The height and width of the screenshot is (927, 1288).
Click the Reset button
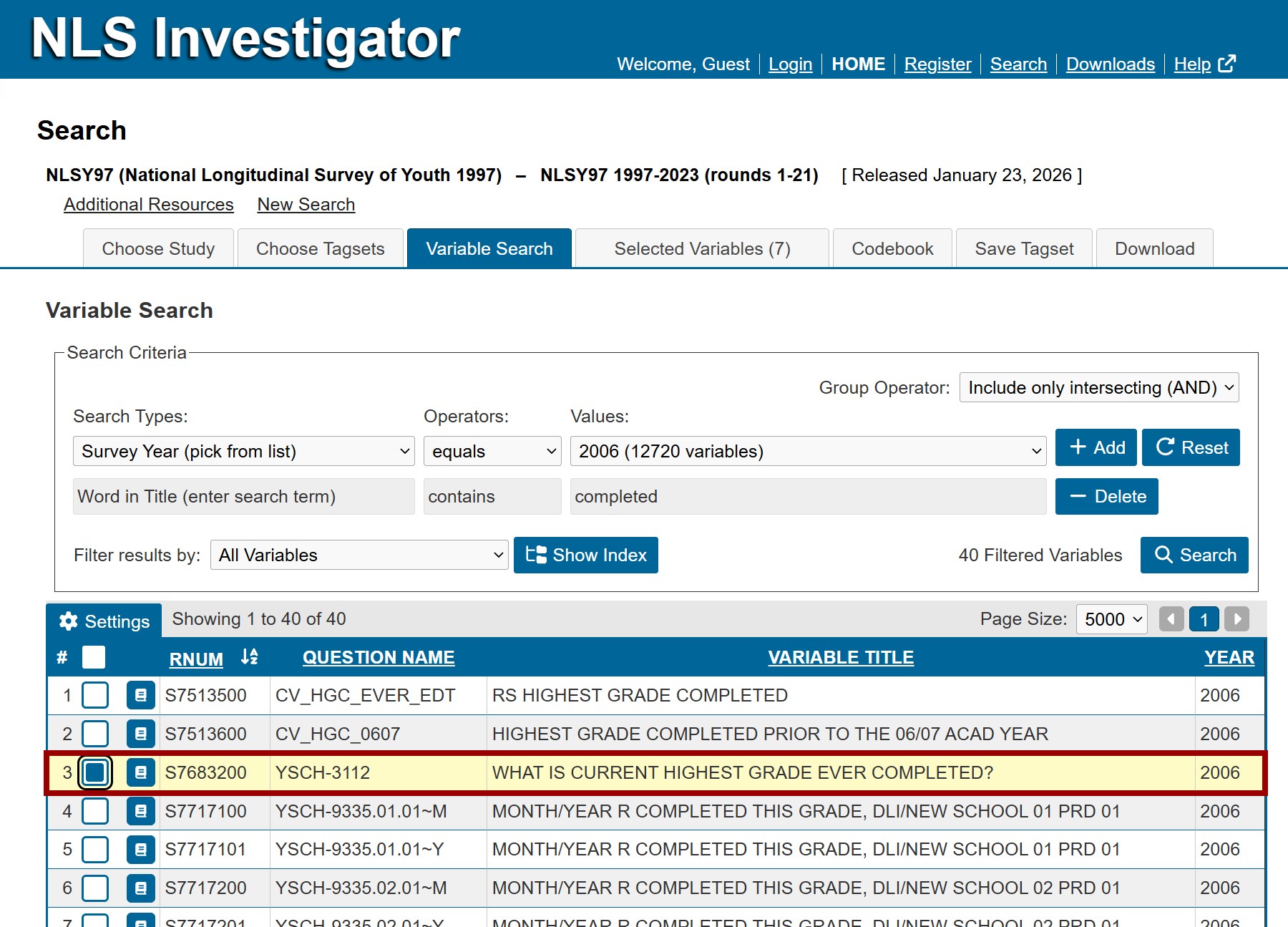[x=1191, y=447]
